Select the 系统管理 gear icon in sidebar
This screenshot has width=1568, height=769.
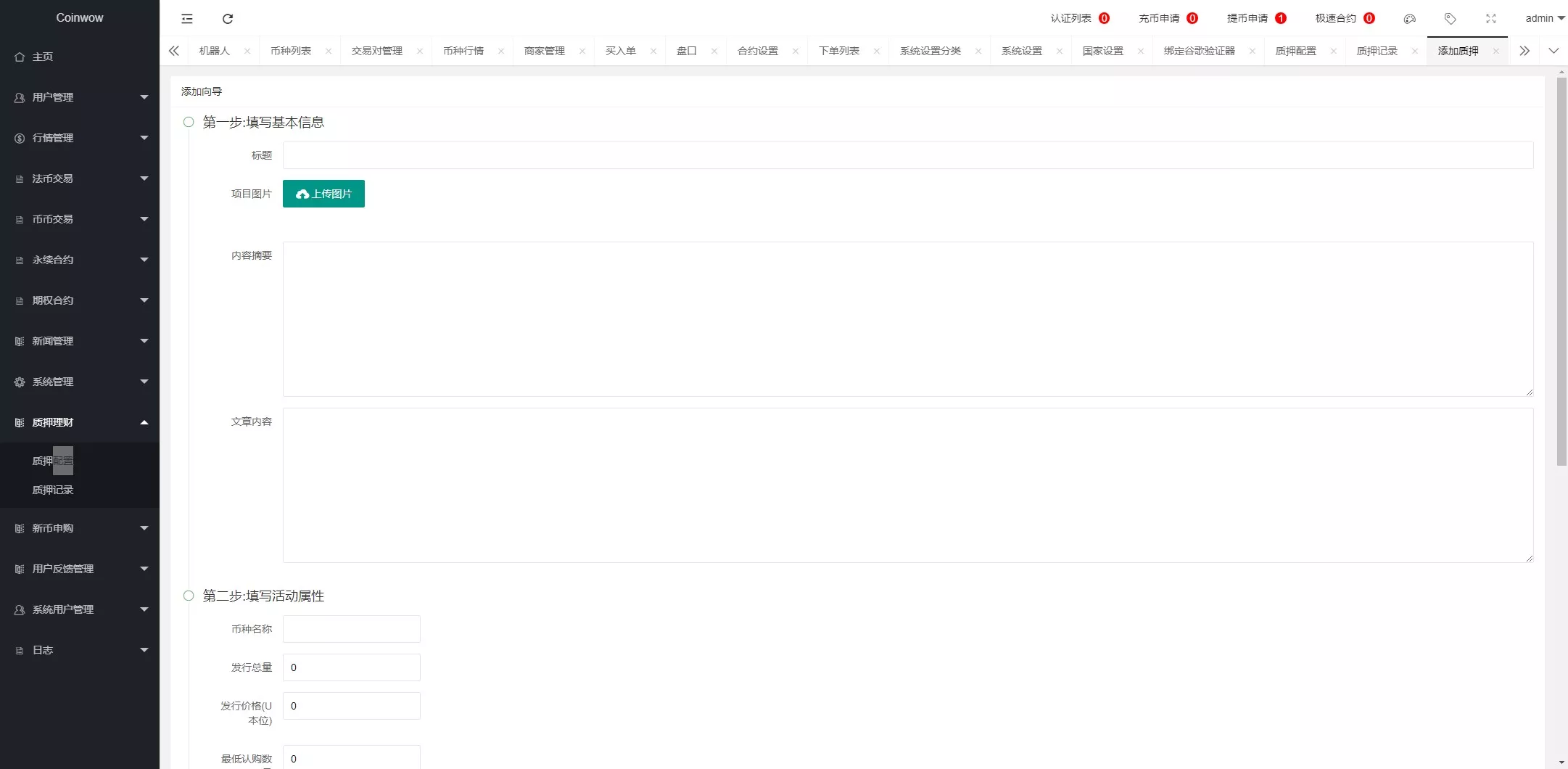point(19,381)
